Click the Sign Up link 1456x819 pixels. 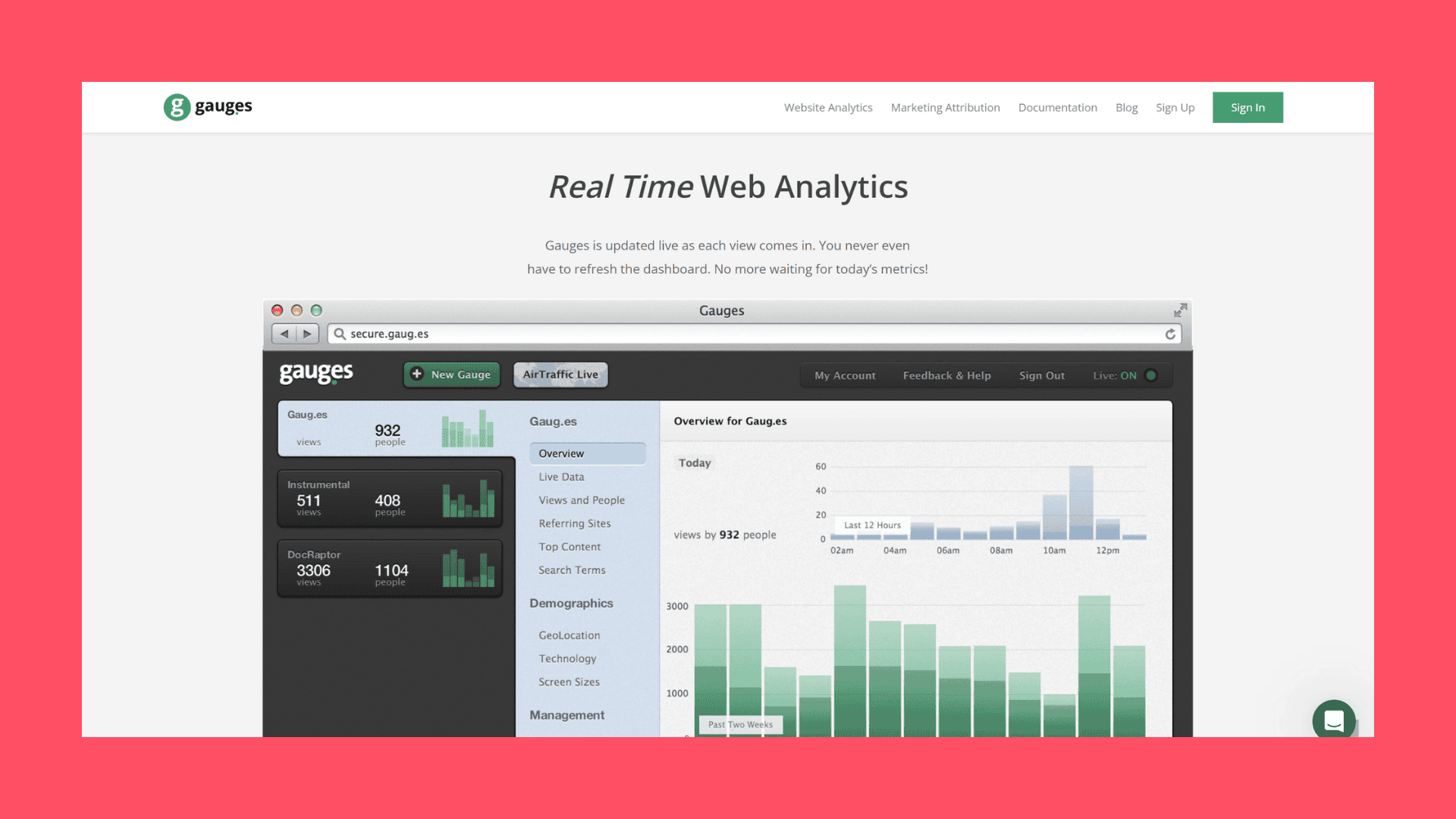pos(1175,108)
